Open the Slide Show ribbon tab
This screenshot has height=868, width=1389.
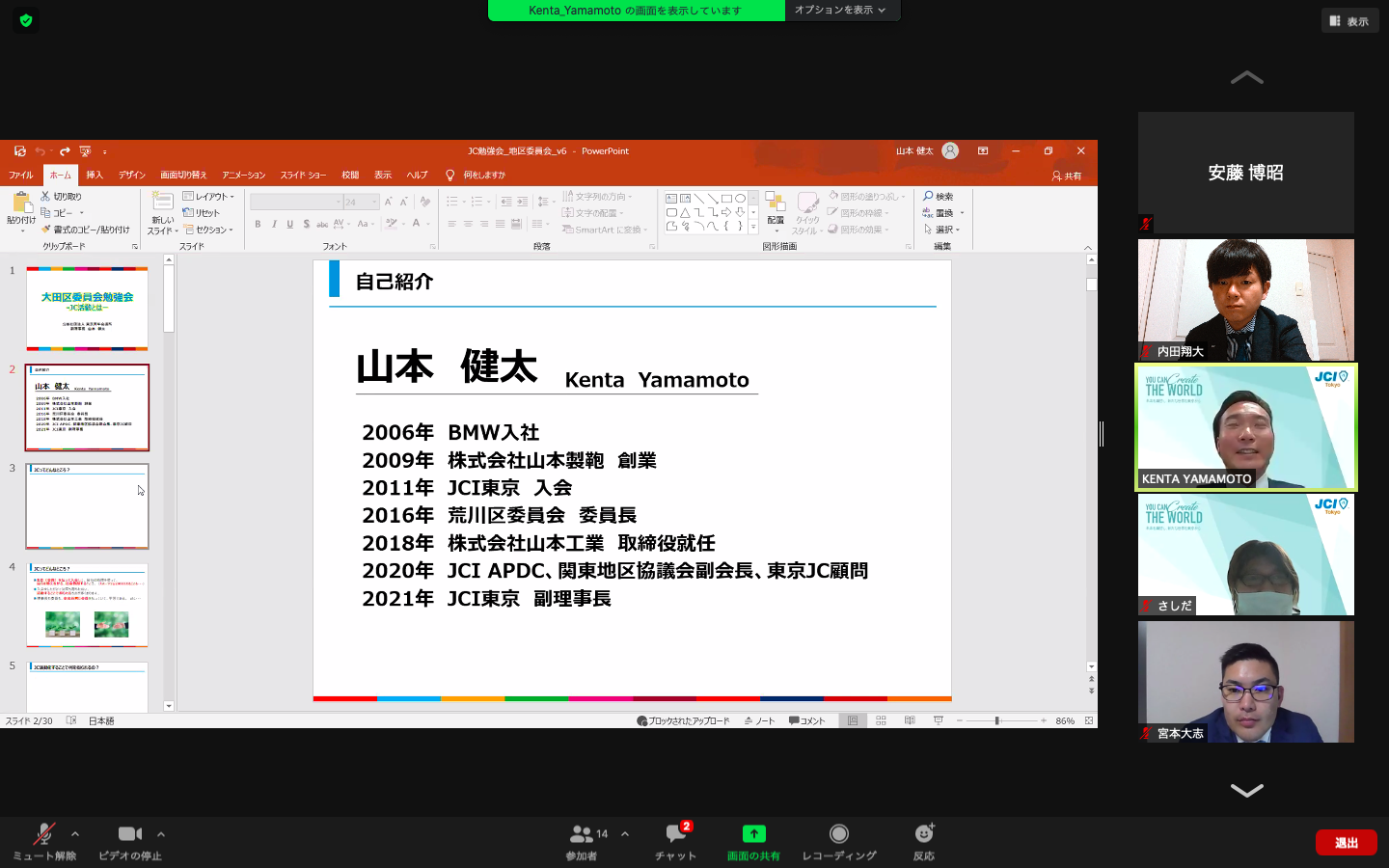[x=303, y=176]
